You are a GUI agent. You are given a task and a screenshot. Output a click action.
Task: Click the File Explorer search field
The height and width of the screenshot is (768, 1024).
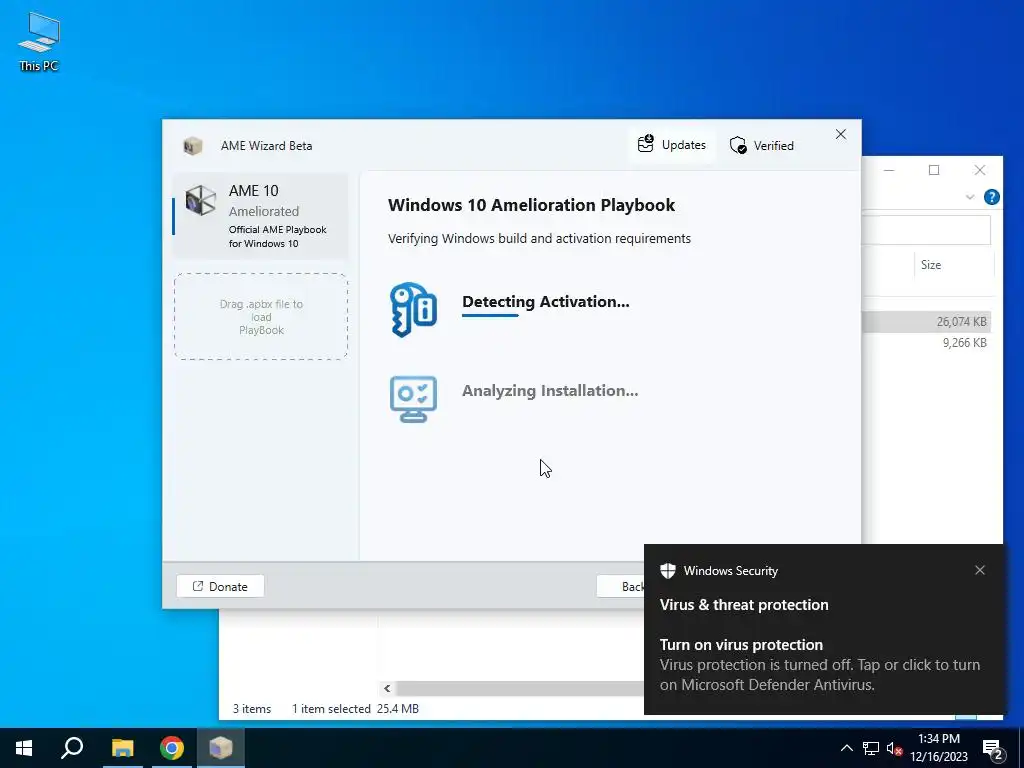(x=926, y=230)
